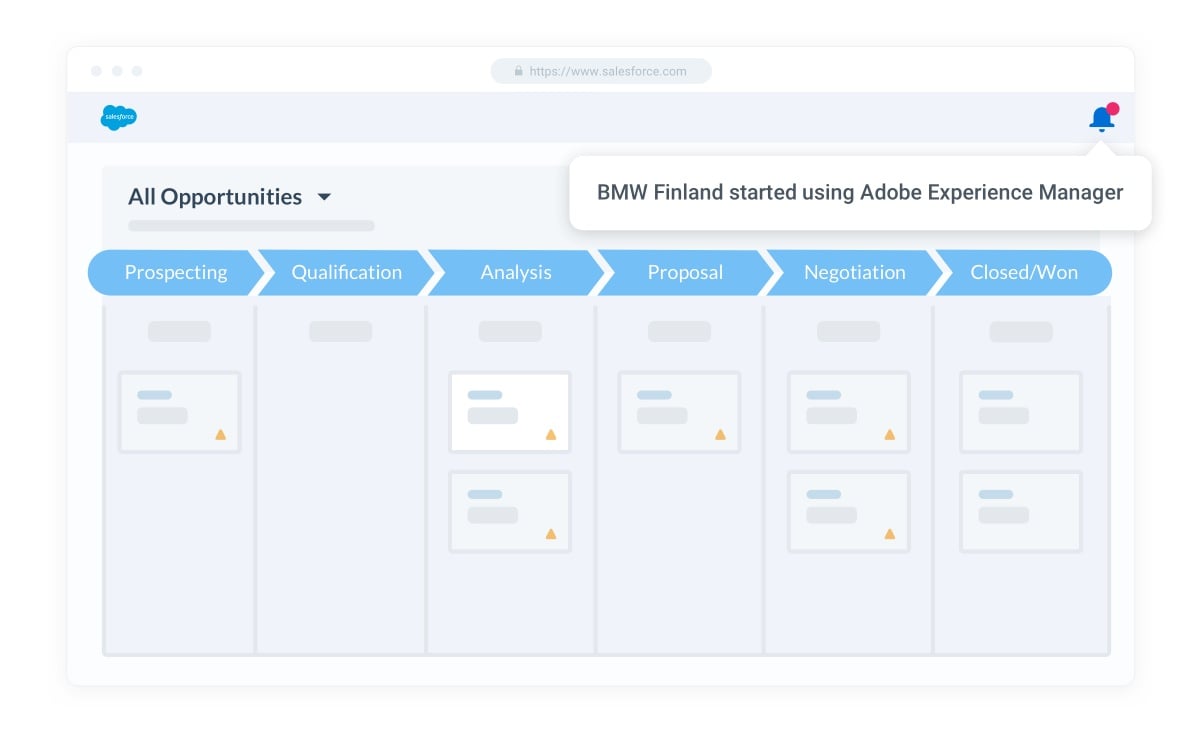This screenshot has height=734, width=1200.
Task: Click the lock icon in address bar
Action: click(x=518, y=71)
